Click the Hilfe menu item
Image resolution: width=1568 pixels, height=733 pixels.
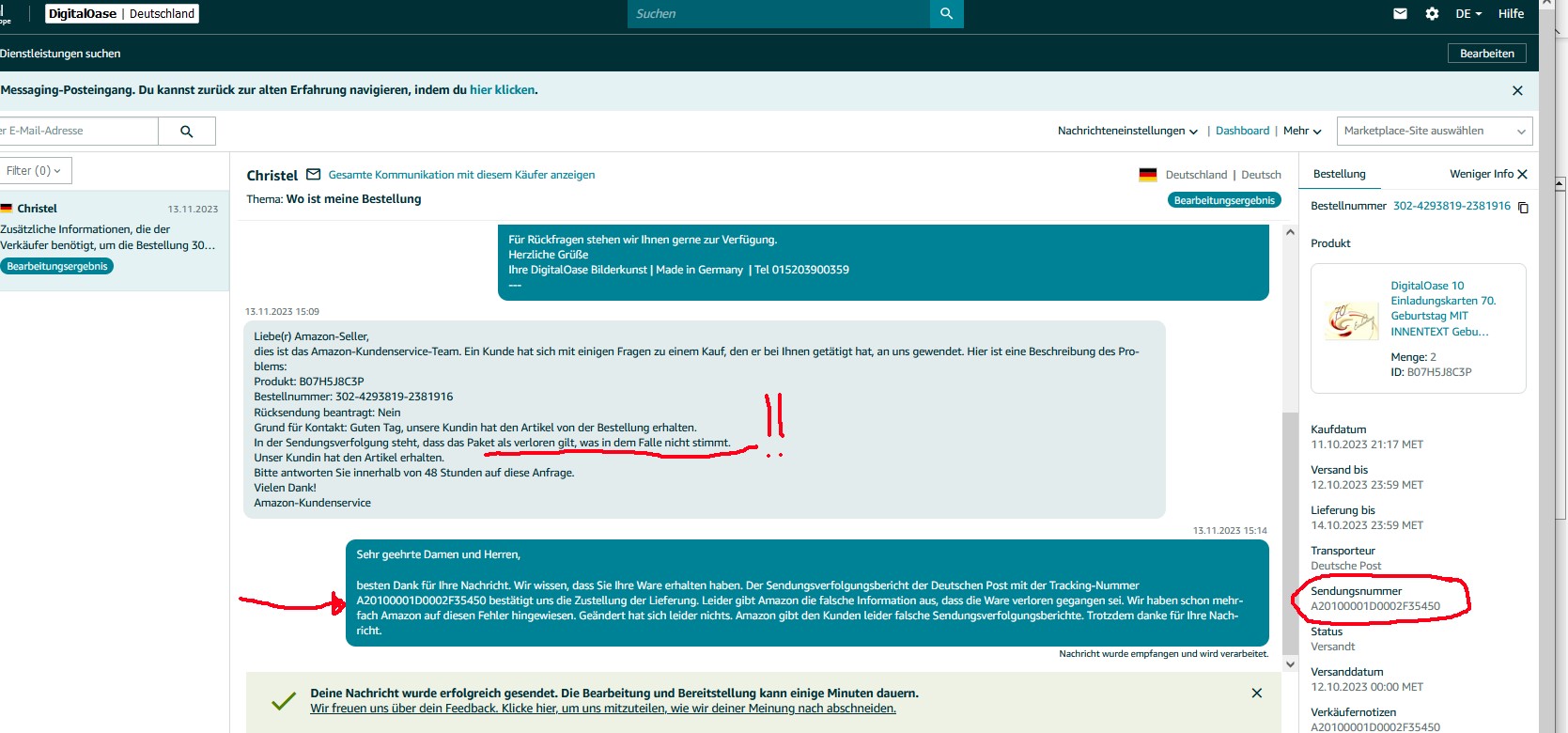[x=1511, y=14]
